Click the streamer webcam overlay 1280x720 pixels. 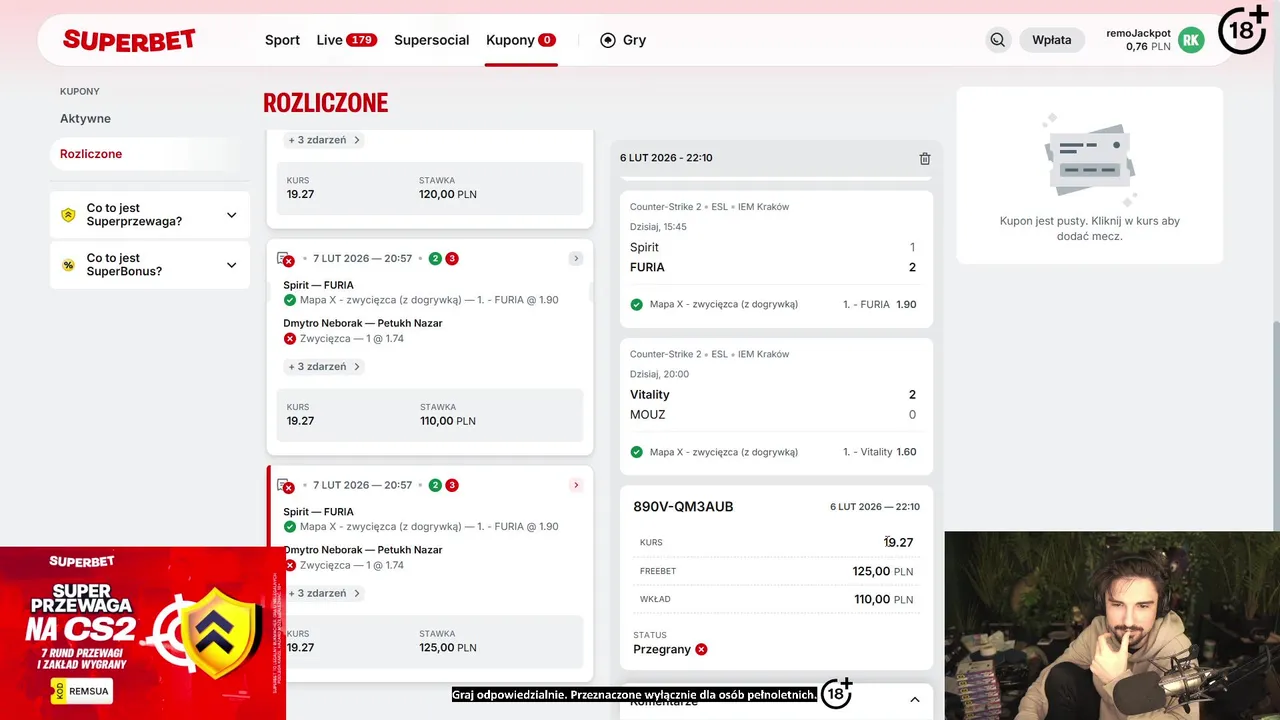point(1112,626)
